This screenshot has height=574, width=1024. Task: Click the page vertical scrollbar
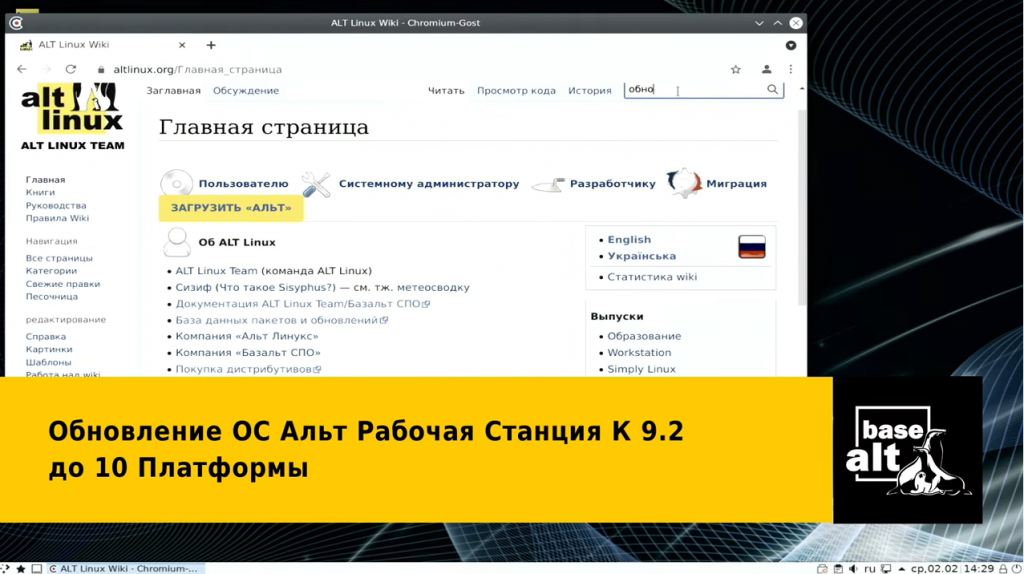pos(802,208)
